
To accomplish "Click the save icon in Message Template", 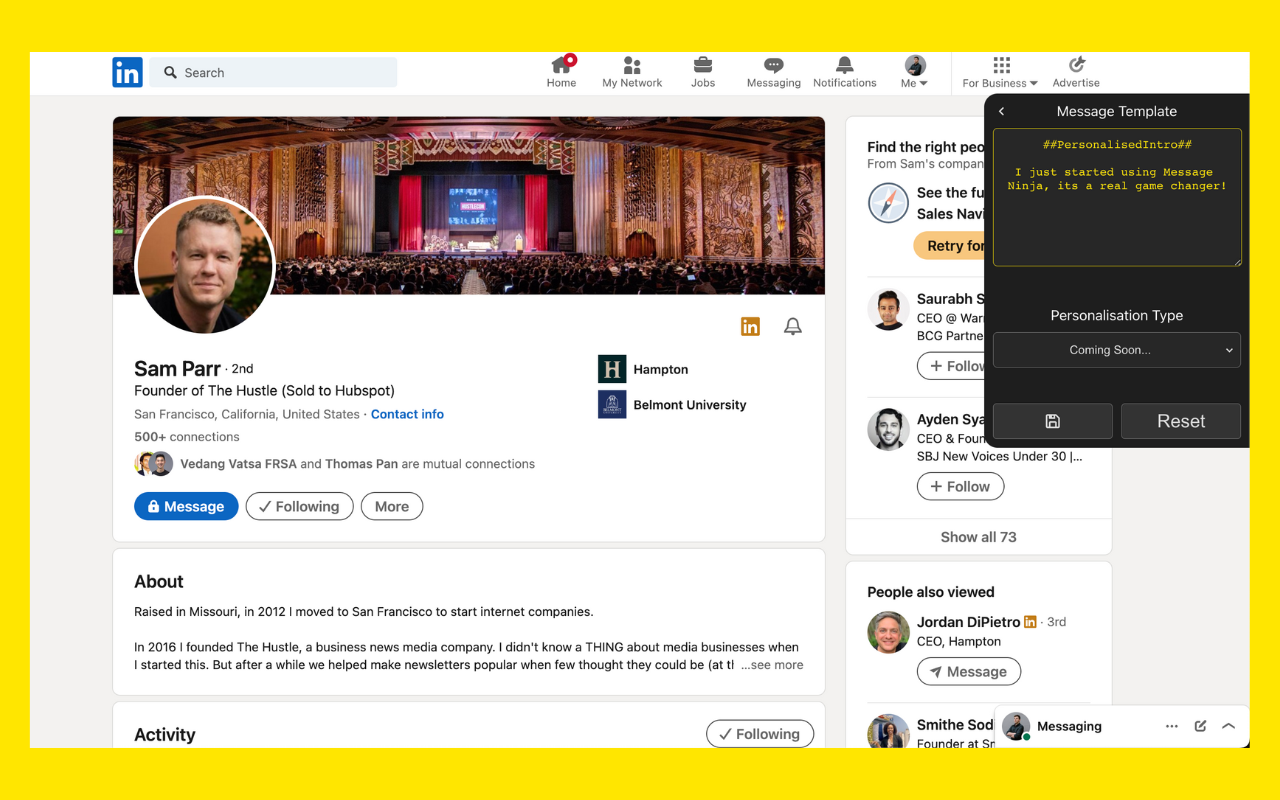I will tap(1052, 421).
